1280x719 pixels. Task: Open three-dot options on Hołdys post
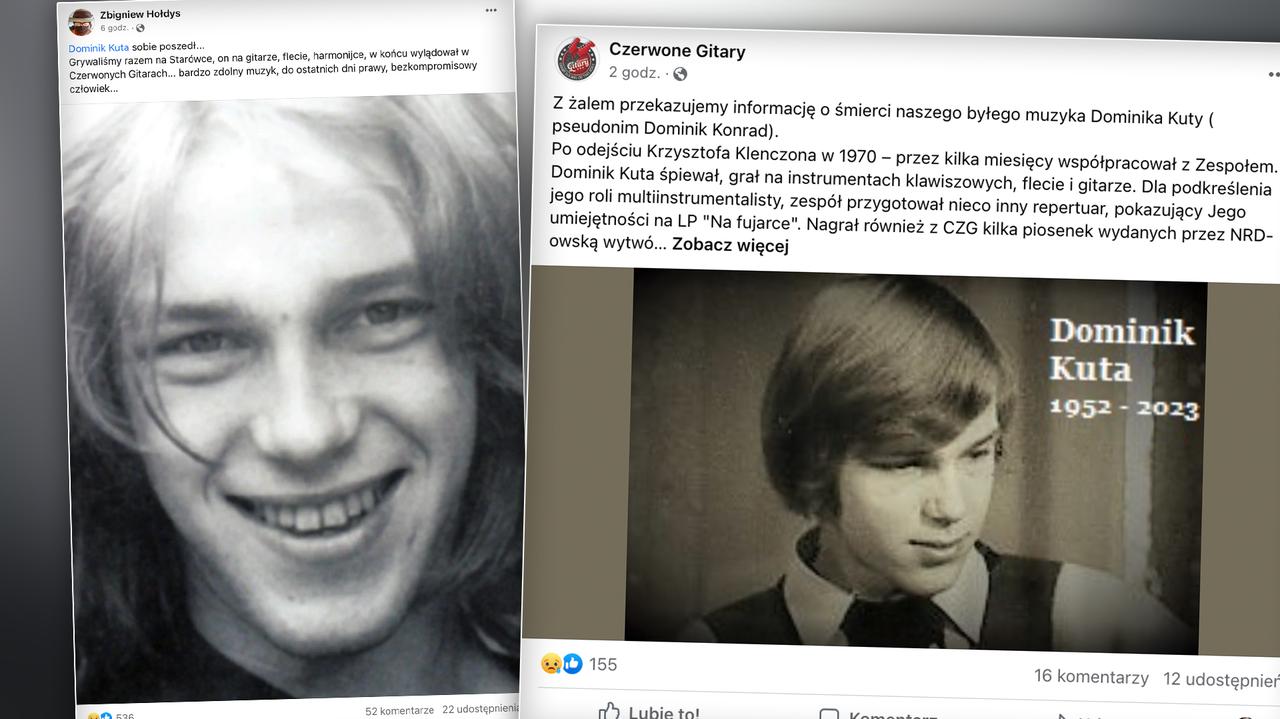491,10
